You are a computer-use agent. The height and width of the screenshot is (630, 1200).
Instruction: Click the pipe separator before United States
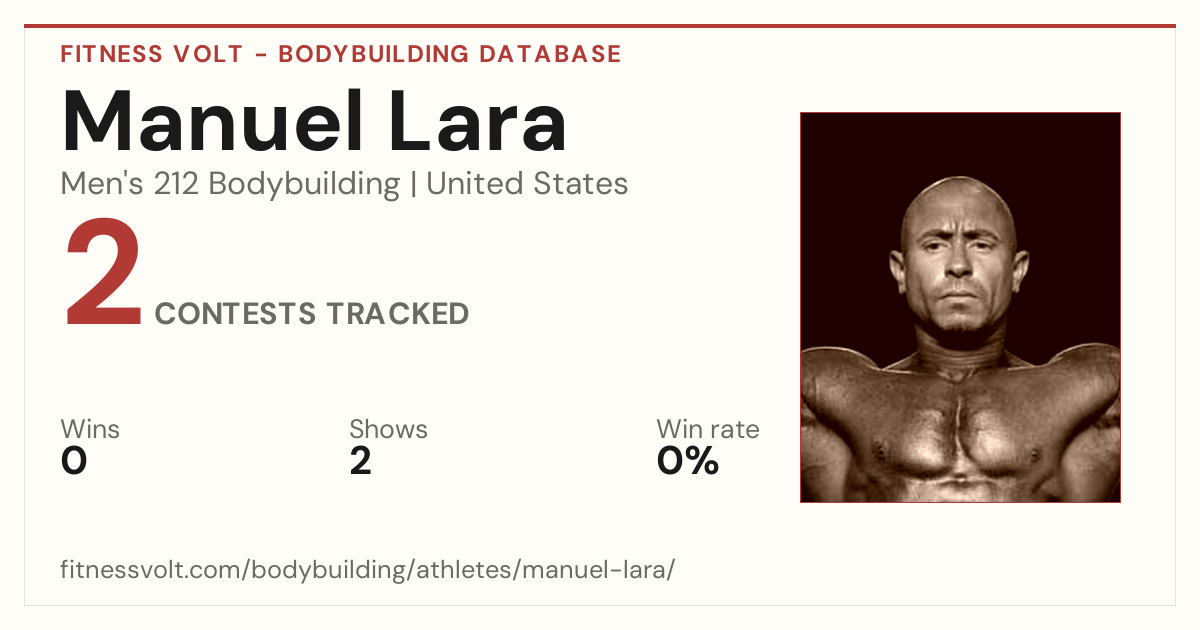tap(414, 185)
